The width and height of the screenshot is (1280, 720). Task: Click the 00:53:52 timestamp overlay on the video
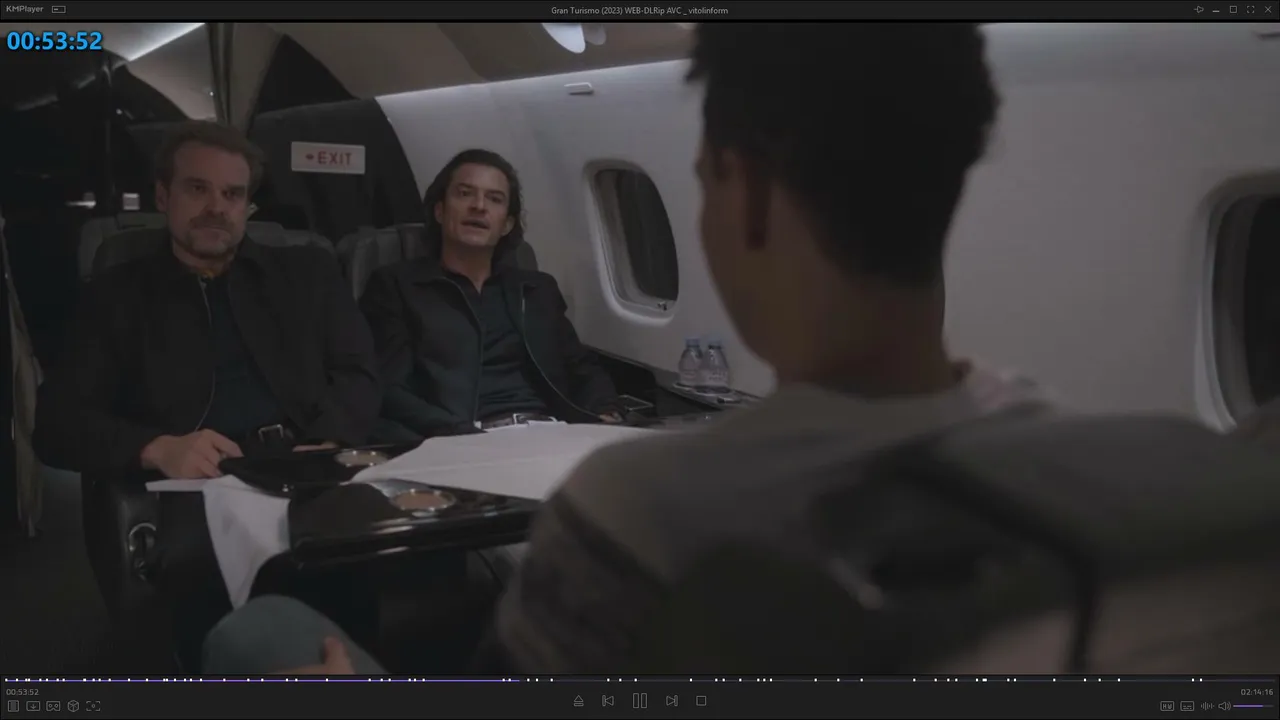coord(54,41)
